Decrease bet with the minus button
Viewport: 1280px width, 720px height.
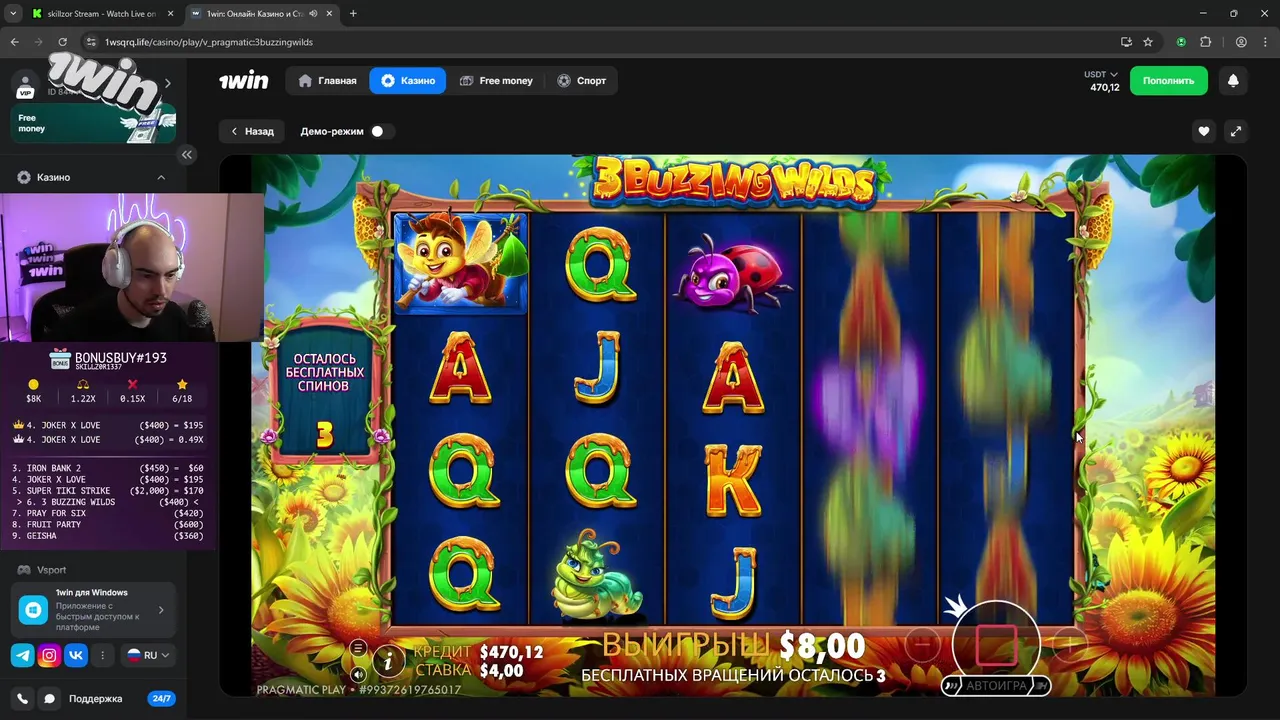[922, 645]
